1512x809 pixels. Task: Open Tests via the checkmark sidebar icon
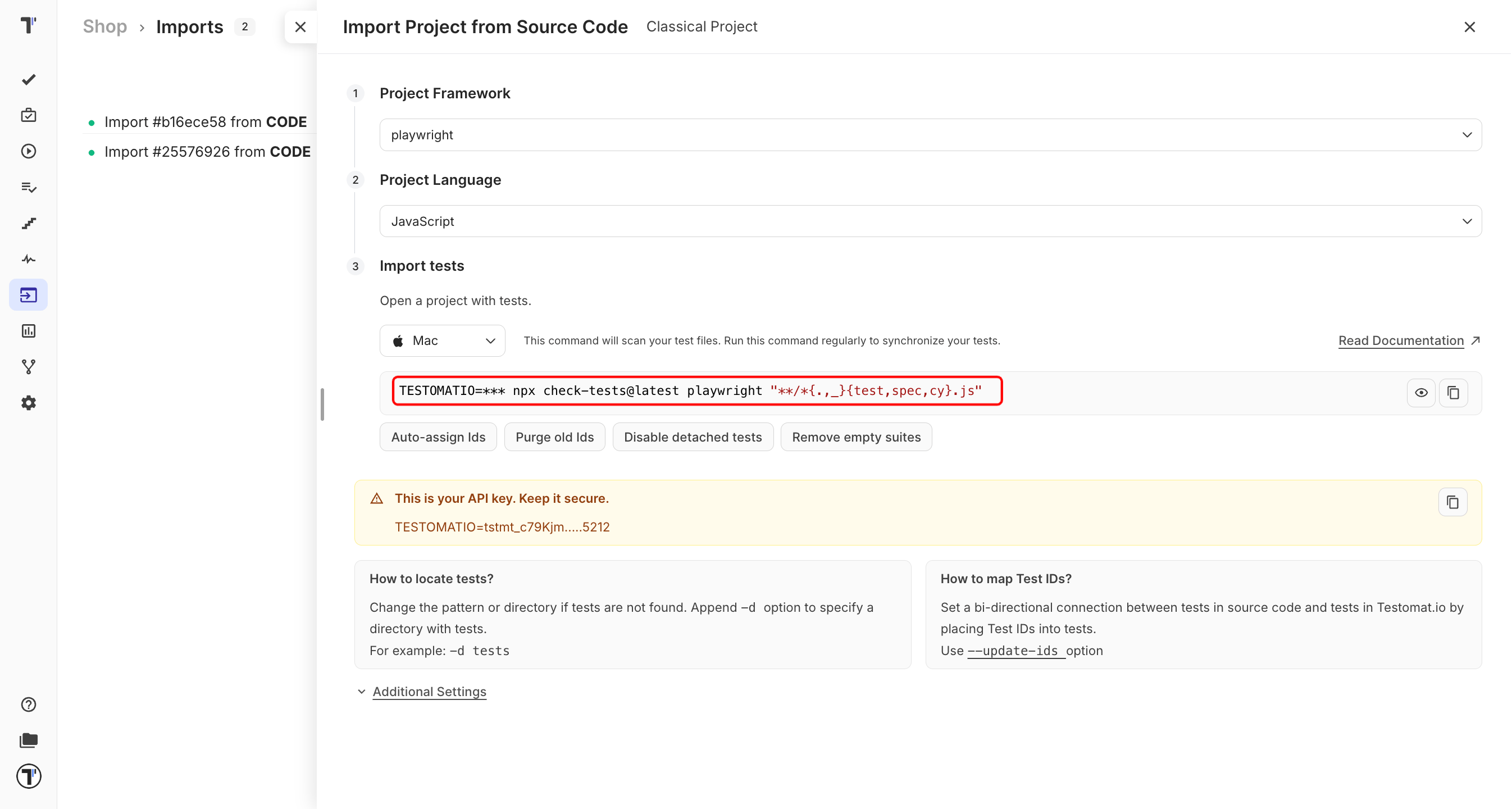coord(28,79)
